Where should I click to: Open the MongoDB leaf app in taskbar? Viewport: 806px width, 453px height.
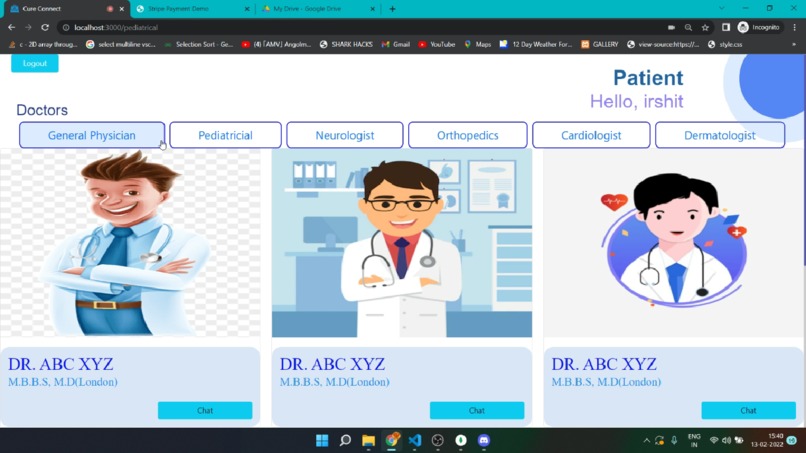[461, 441]
